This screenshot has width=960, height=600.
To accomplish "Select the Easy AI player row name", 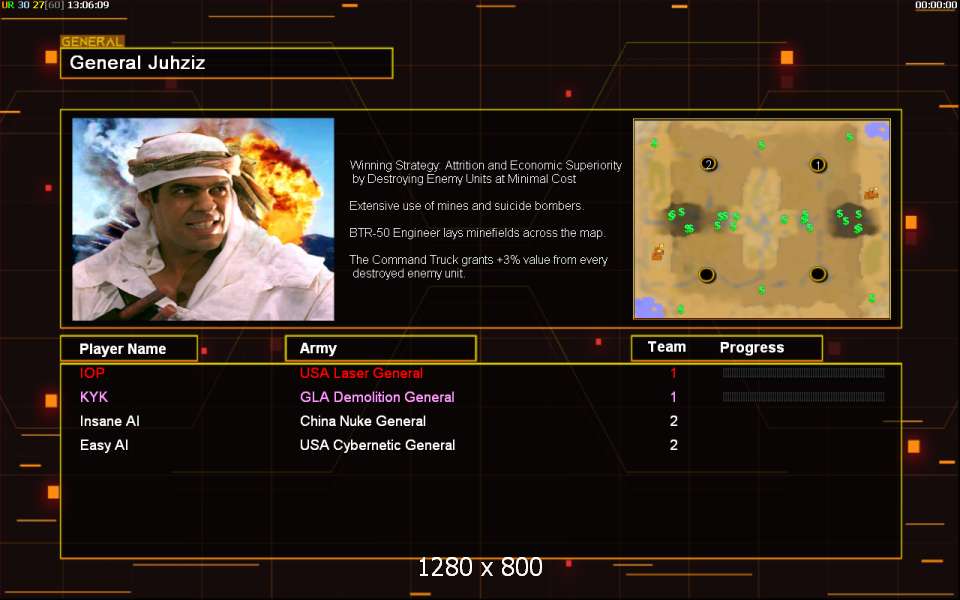I will 104,445.
